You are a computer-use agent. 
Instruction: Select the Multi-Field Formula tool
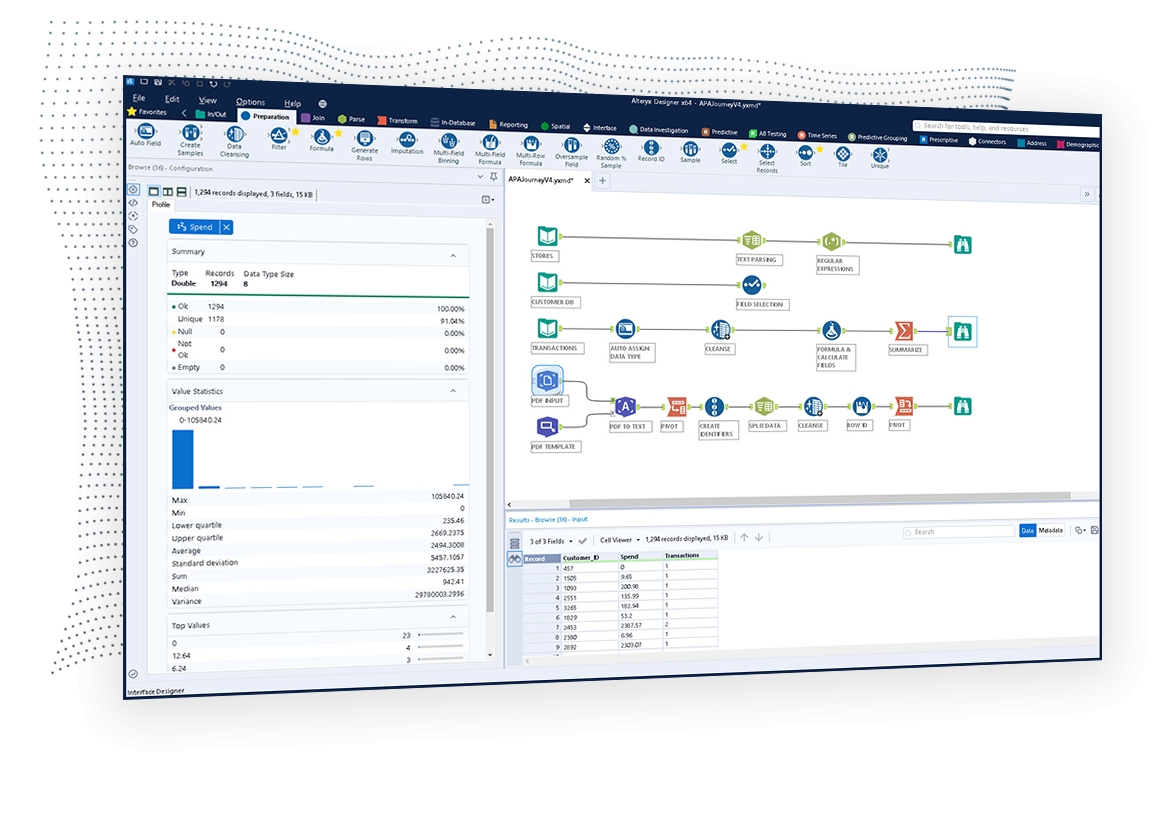(490, 150)
